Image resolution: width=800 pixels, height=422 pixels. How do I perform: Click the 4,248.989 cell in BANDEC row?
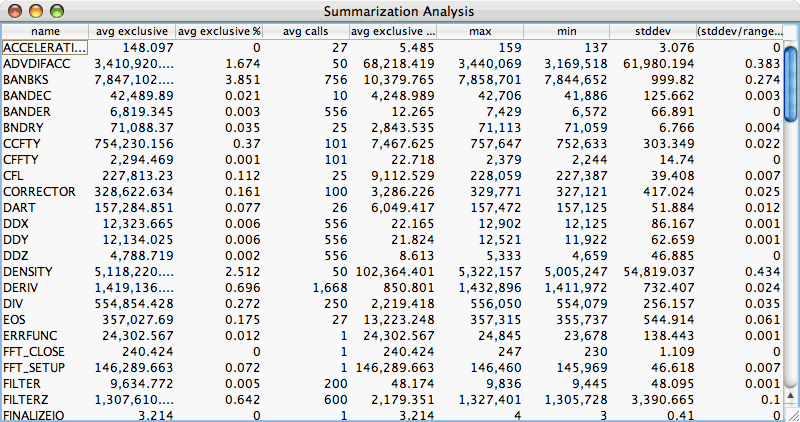pyautogui.click(x=403, y=95)
